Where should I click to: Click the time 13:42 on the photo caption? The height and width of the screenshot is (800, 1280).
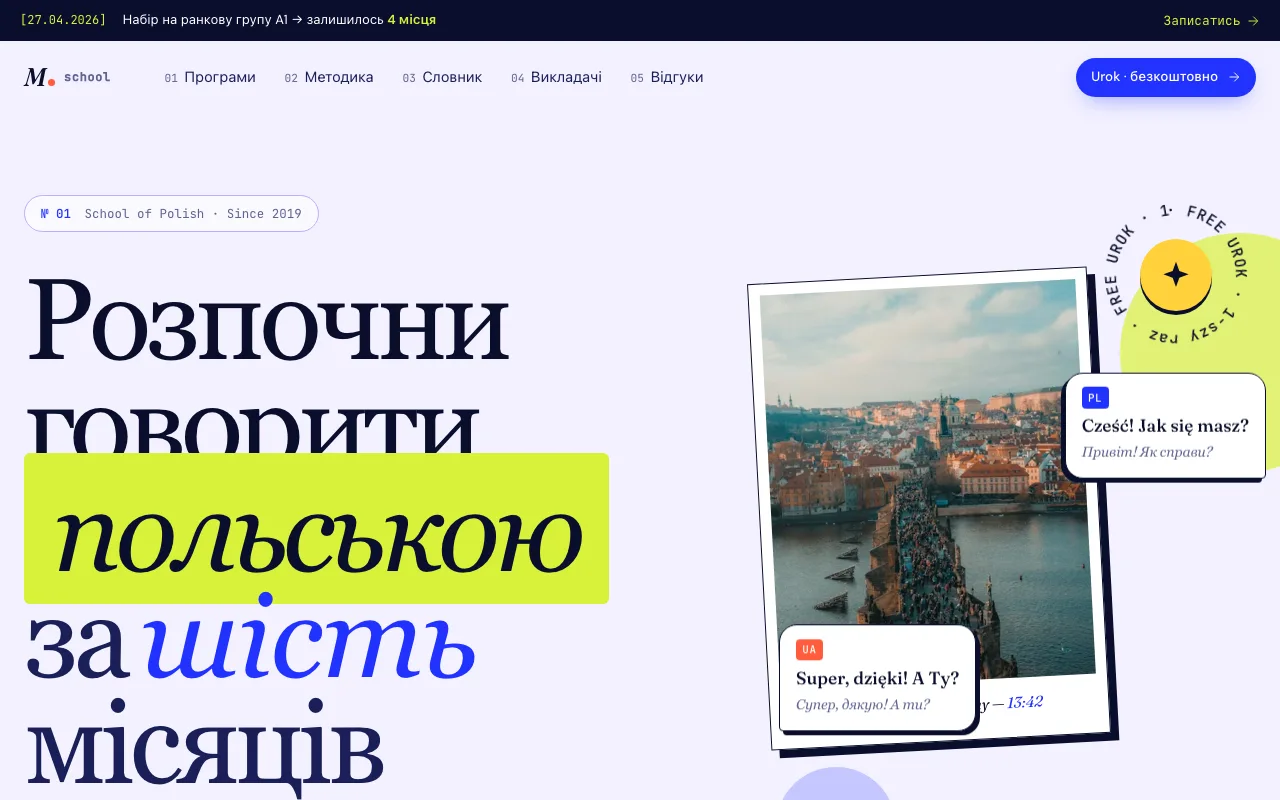1025,702
